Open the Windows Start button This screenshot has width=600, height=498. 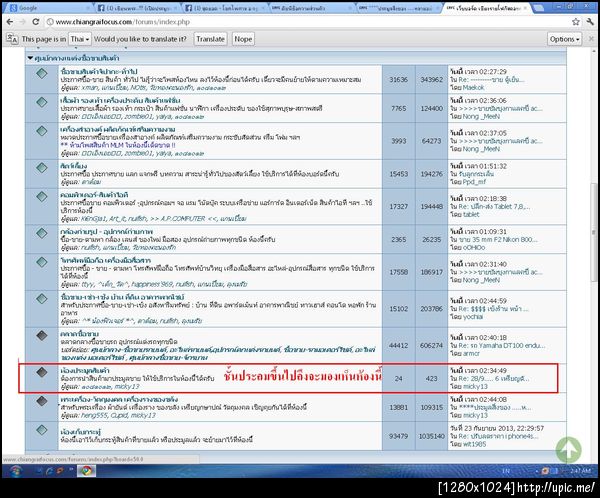15,471
